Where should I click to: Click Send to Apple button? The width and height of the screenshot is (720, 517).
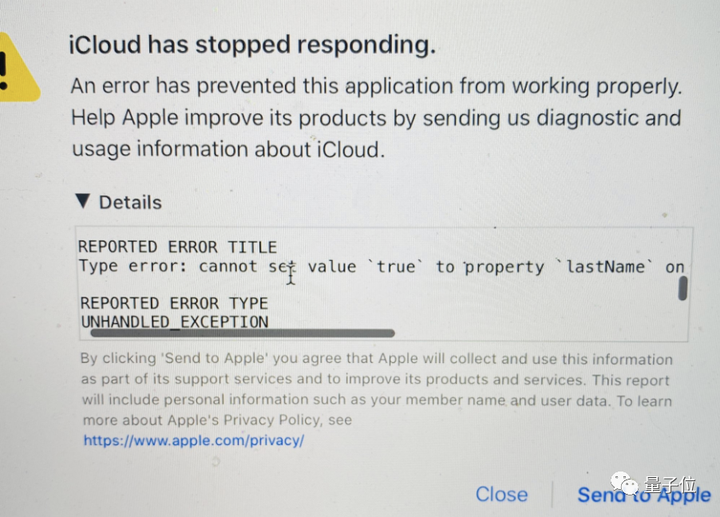pos(644,495)
